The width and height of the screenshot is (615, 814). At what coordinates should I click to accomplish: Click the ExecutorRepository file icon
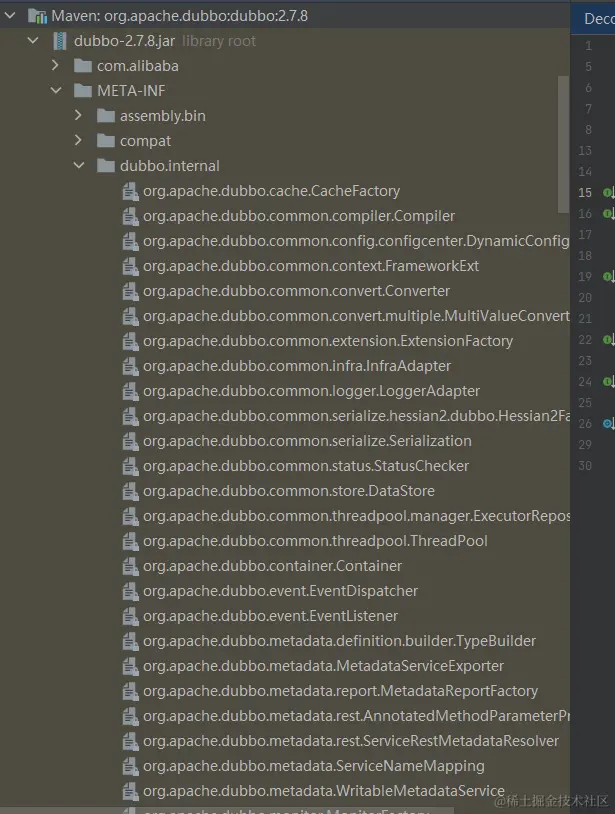pyautogui.click(x=130, y=516)
